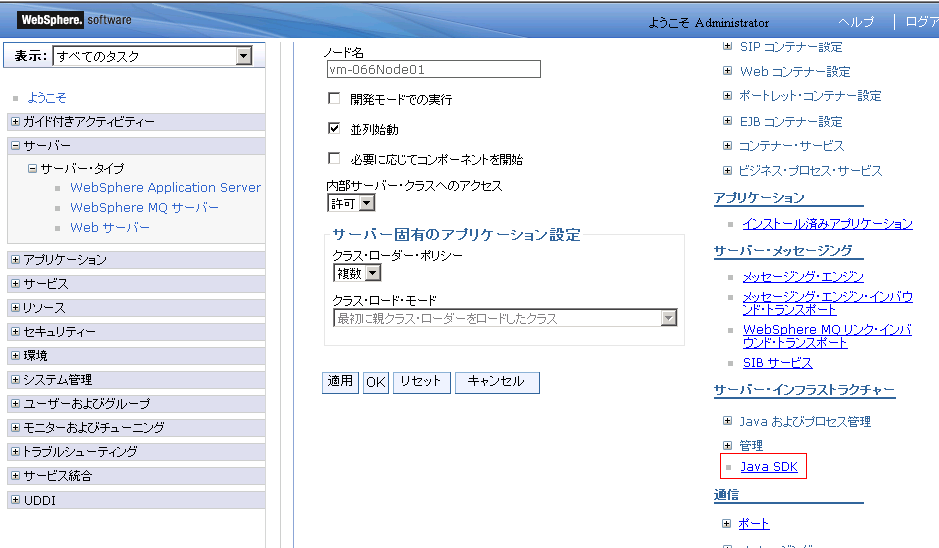Expand Java およびプロセス管理 plus icon

tap(727, 421)
